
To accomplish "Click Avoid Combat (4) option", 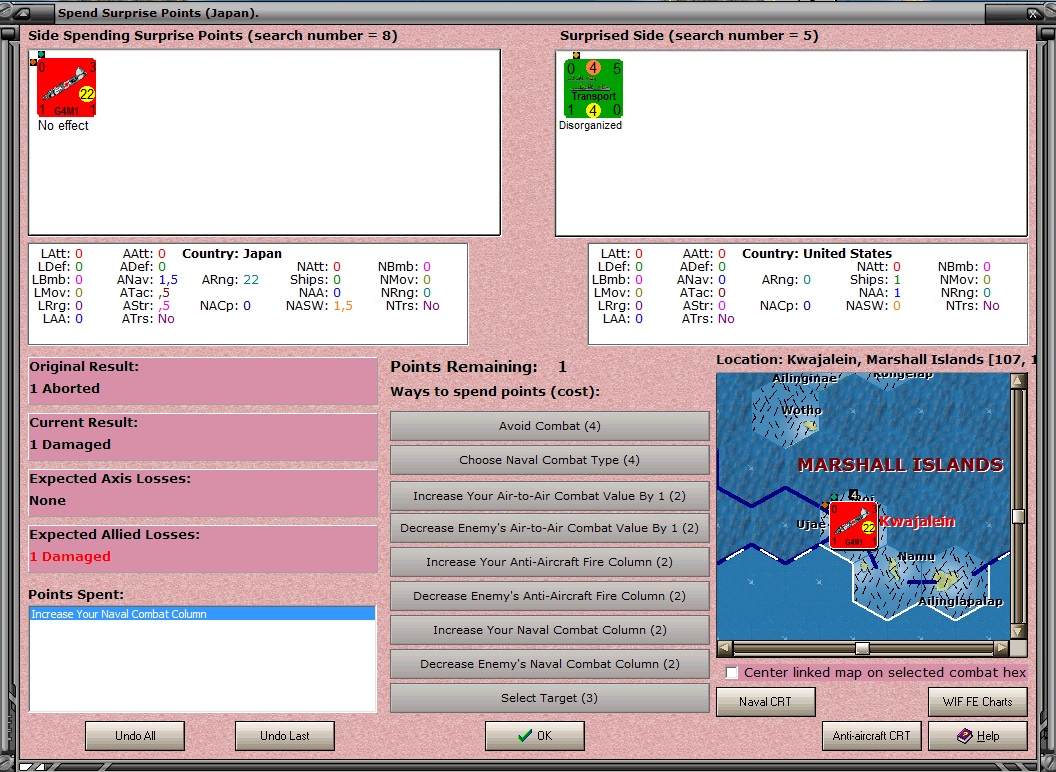I will (x=550, y=426).
